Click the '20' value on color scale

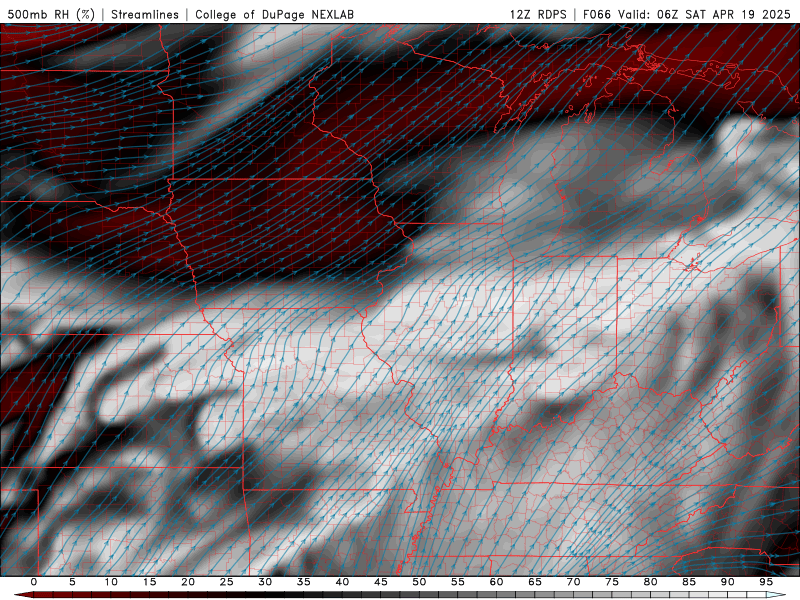pos(188,582)
